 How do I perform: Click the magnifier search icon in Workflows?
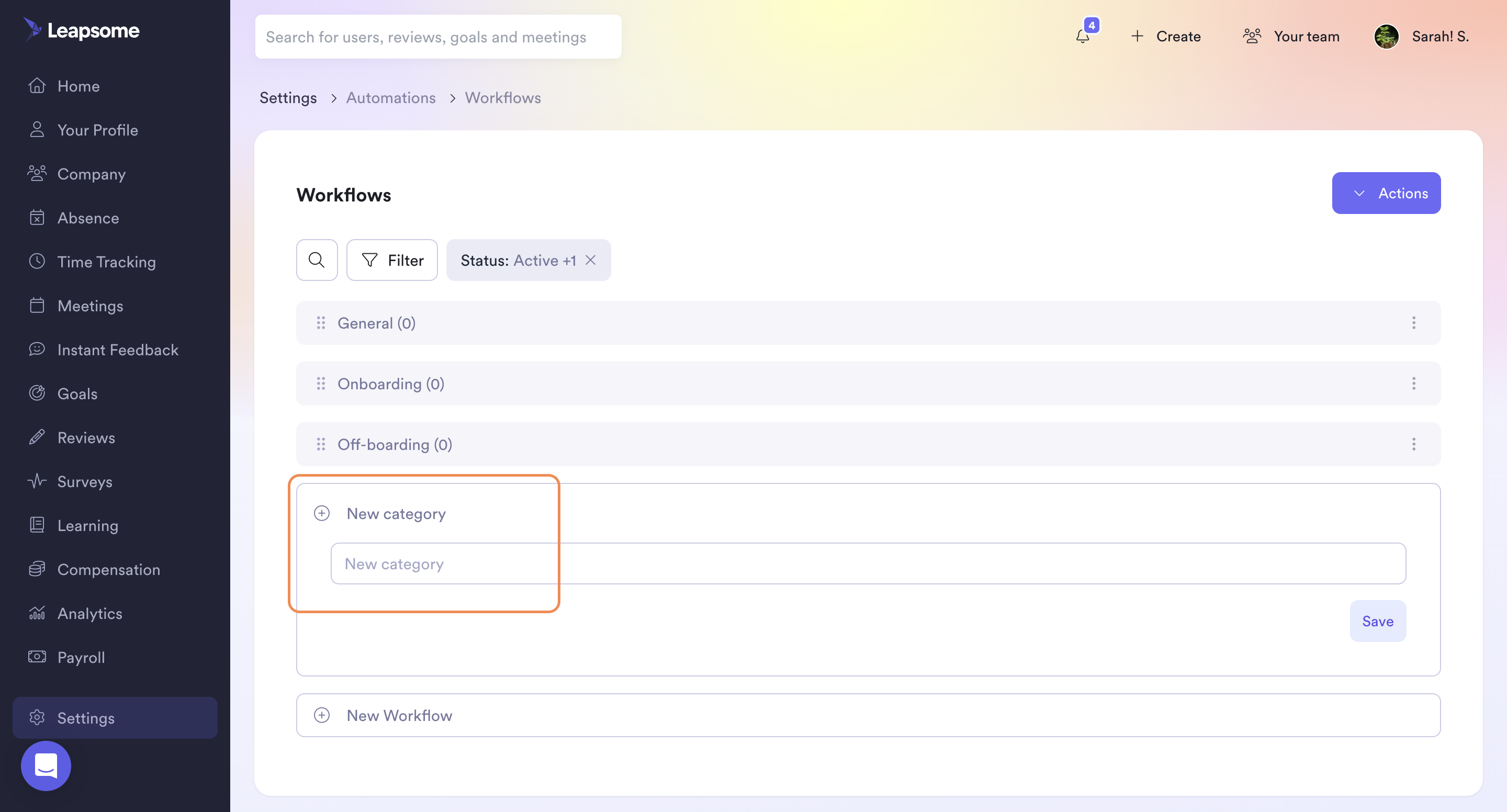317,260
